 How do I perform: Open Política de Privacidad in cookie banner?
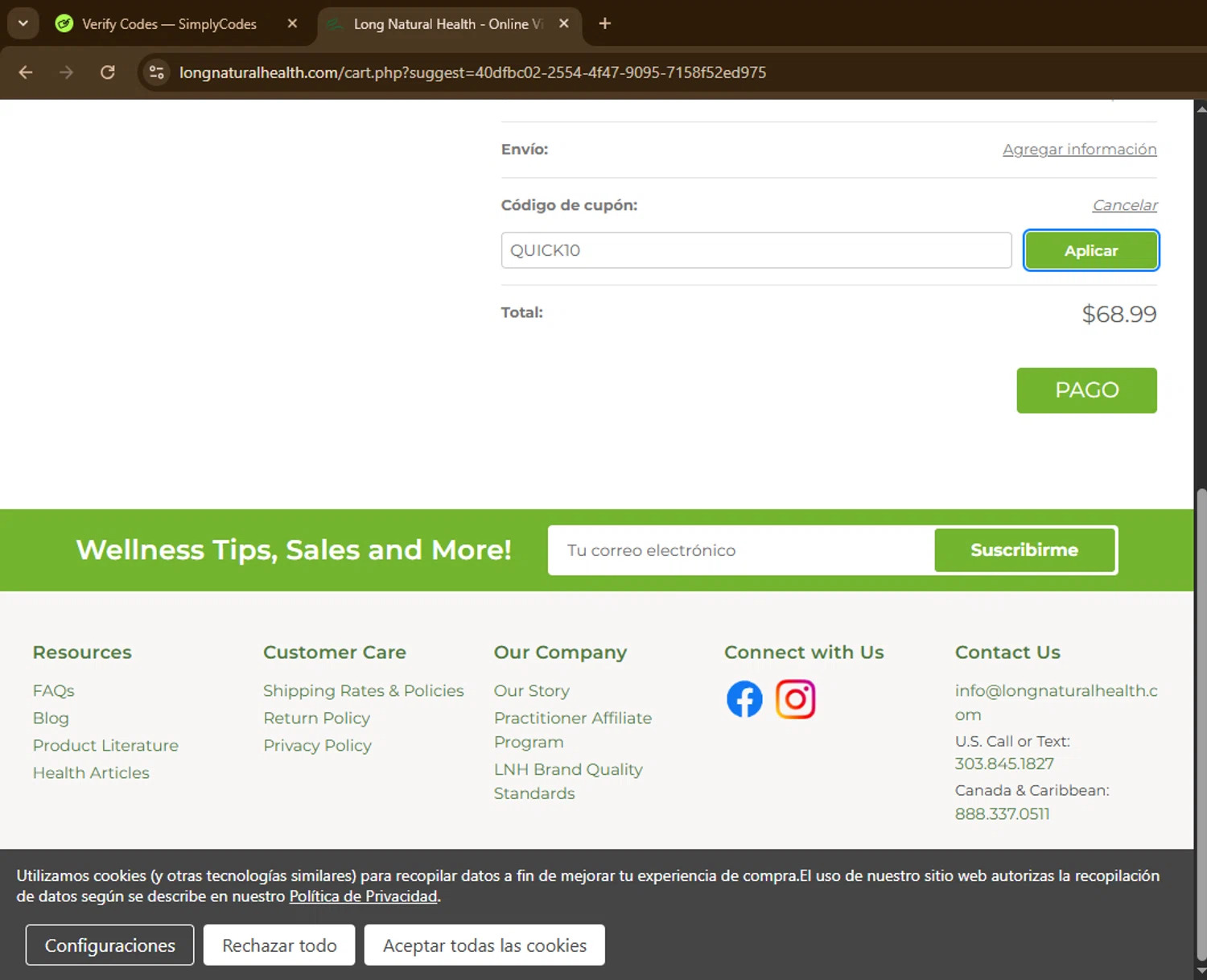[363, 896]
